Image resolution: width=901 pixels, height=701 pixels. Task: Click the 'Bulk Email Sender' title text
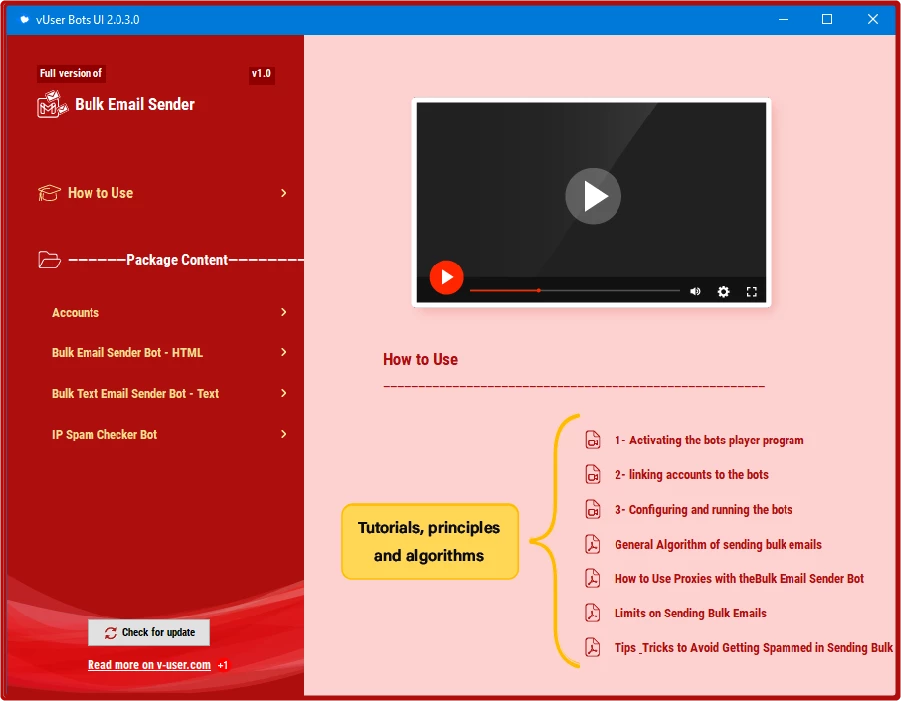(135, 105)
